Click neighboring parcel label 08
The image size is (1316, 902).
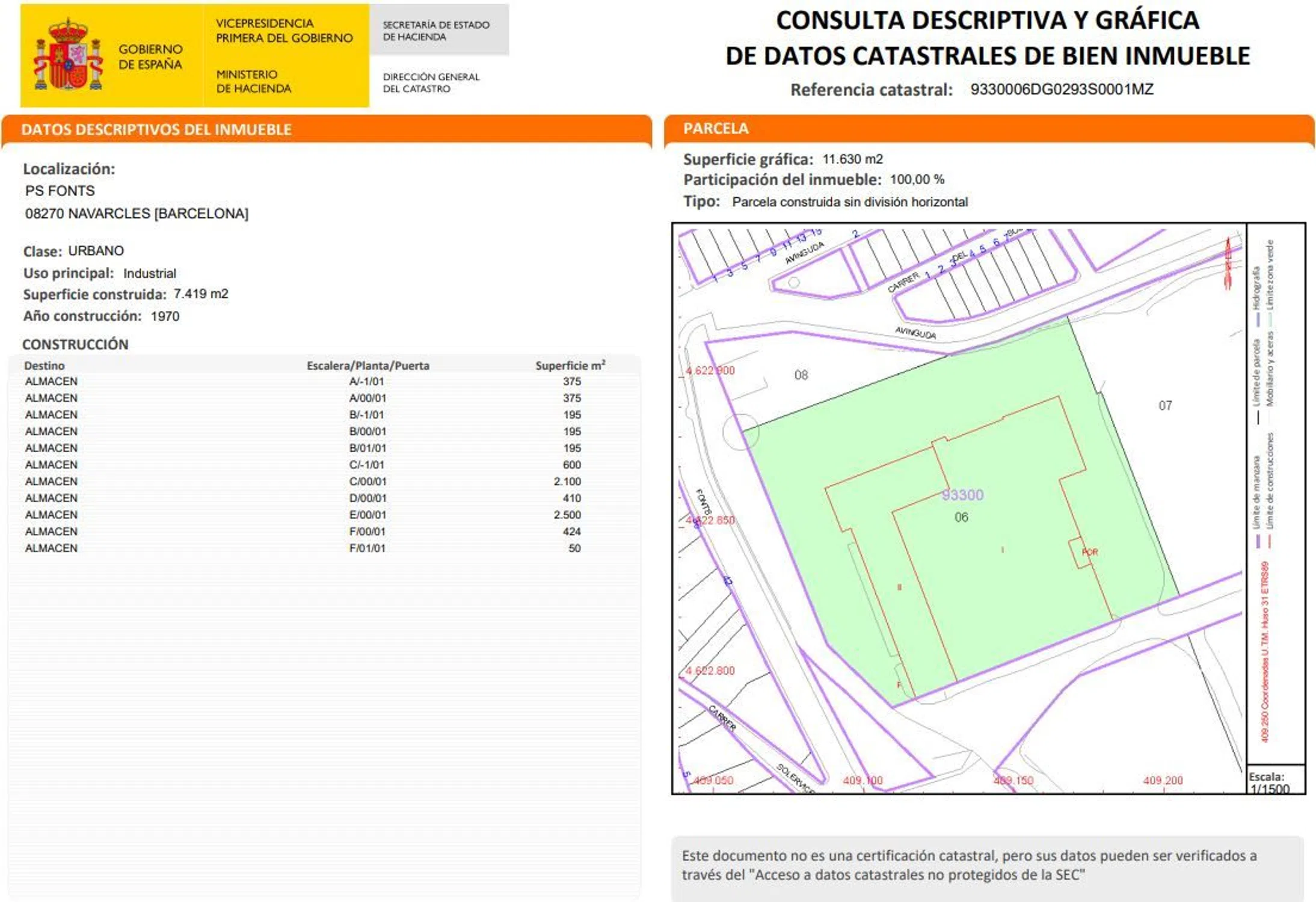[801, 375]
